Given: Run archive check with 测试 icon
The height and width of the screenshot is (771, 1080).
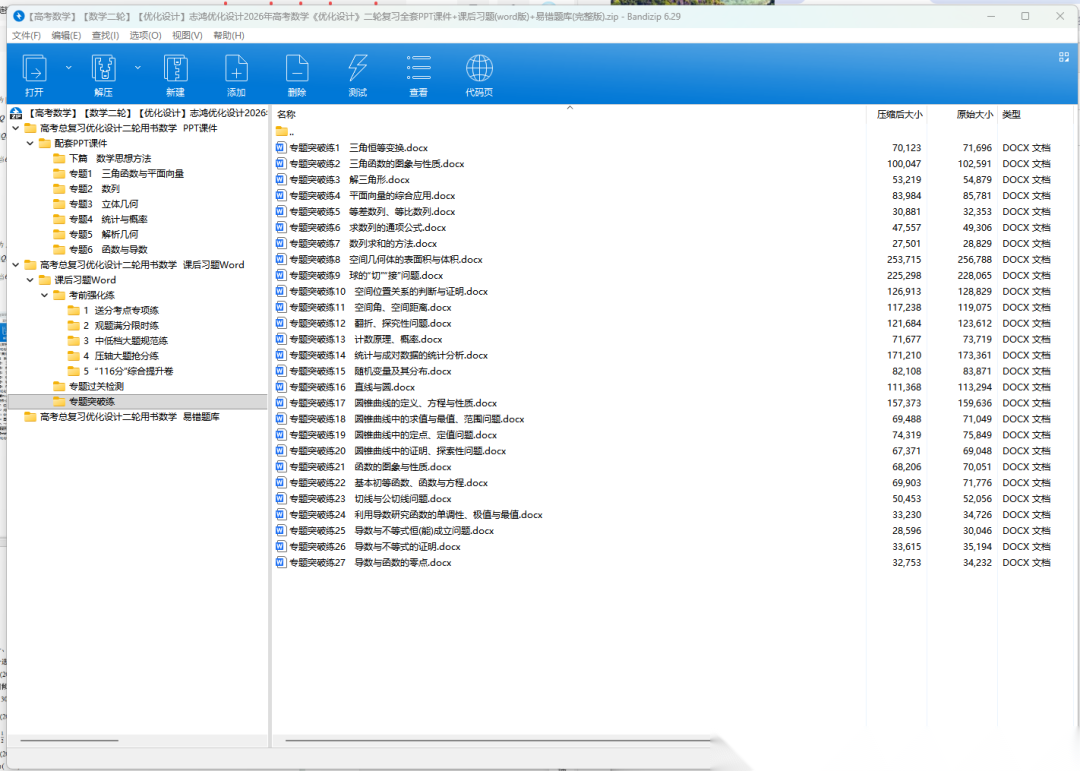Looking at the screenshot, I should 357,73.
